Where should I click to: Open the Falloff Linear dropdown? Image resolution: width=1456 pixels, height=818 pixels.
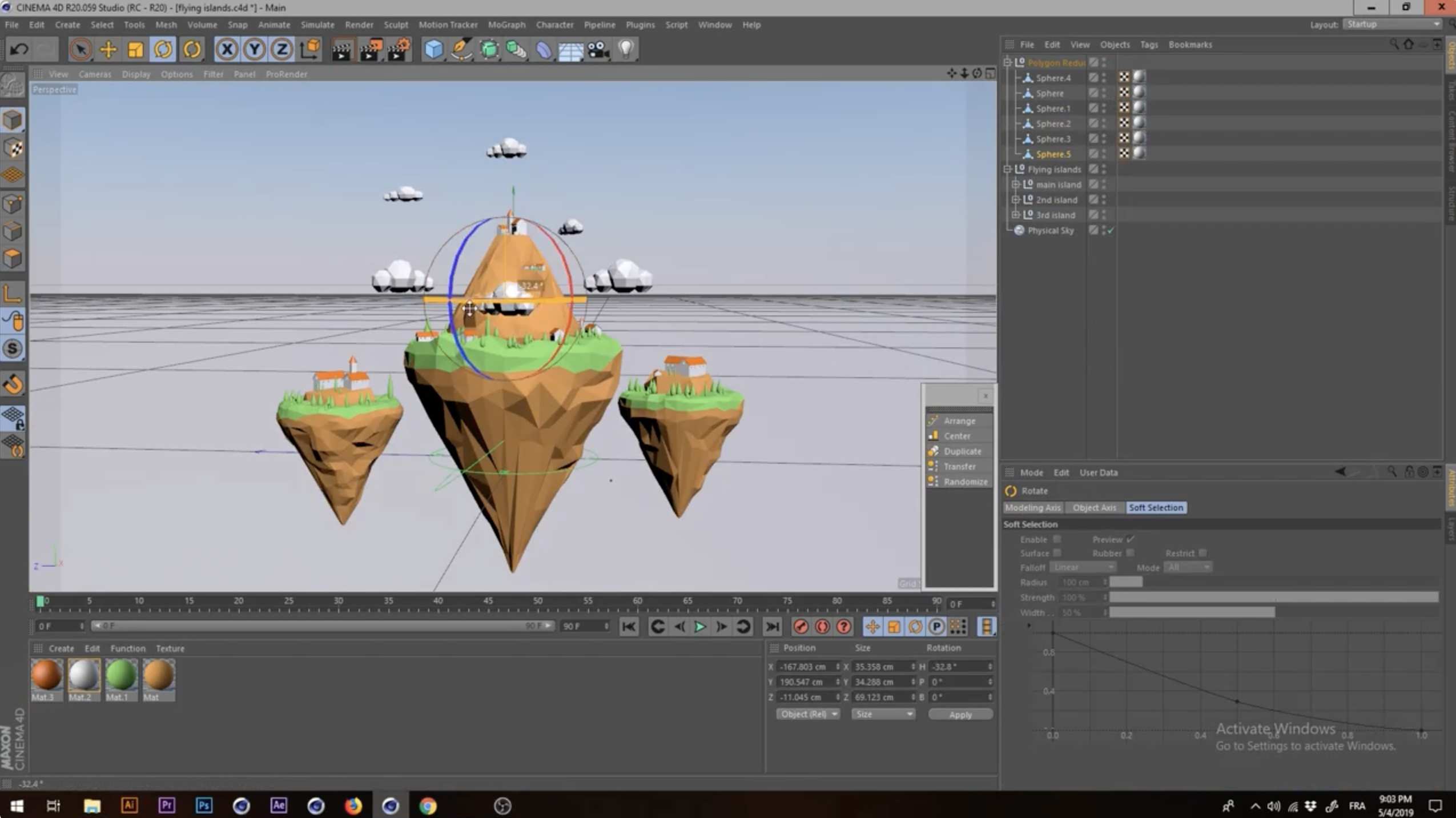[x=1083, y=567]
